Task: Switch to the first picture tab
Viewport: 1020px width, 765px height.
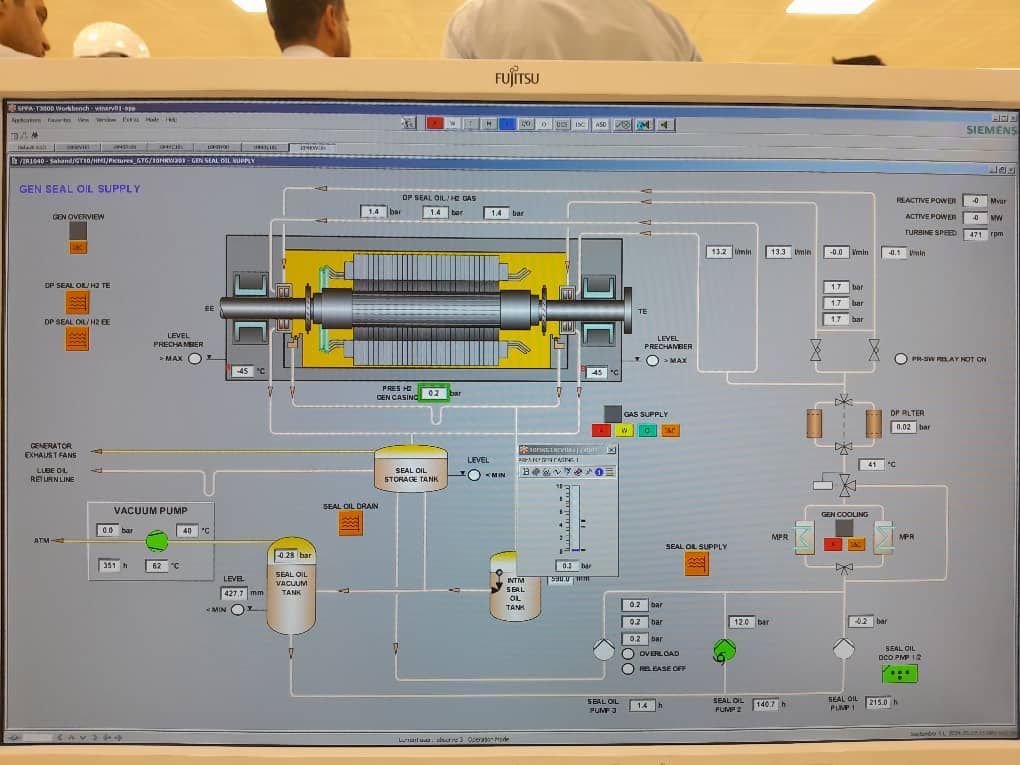Action: [32, 148]
